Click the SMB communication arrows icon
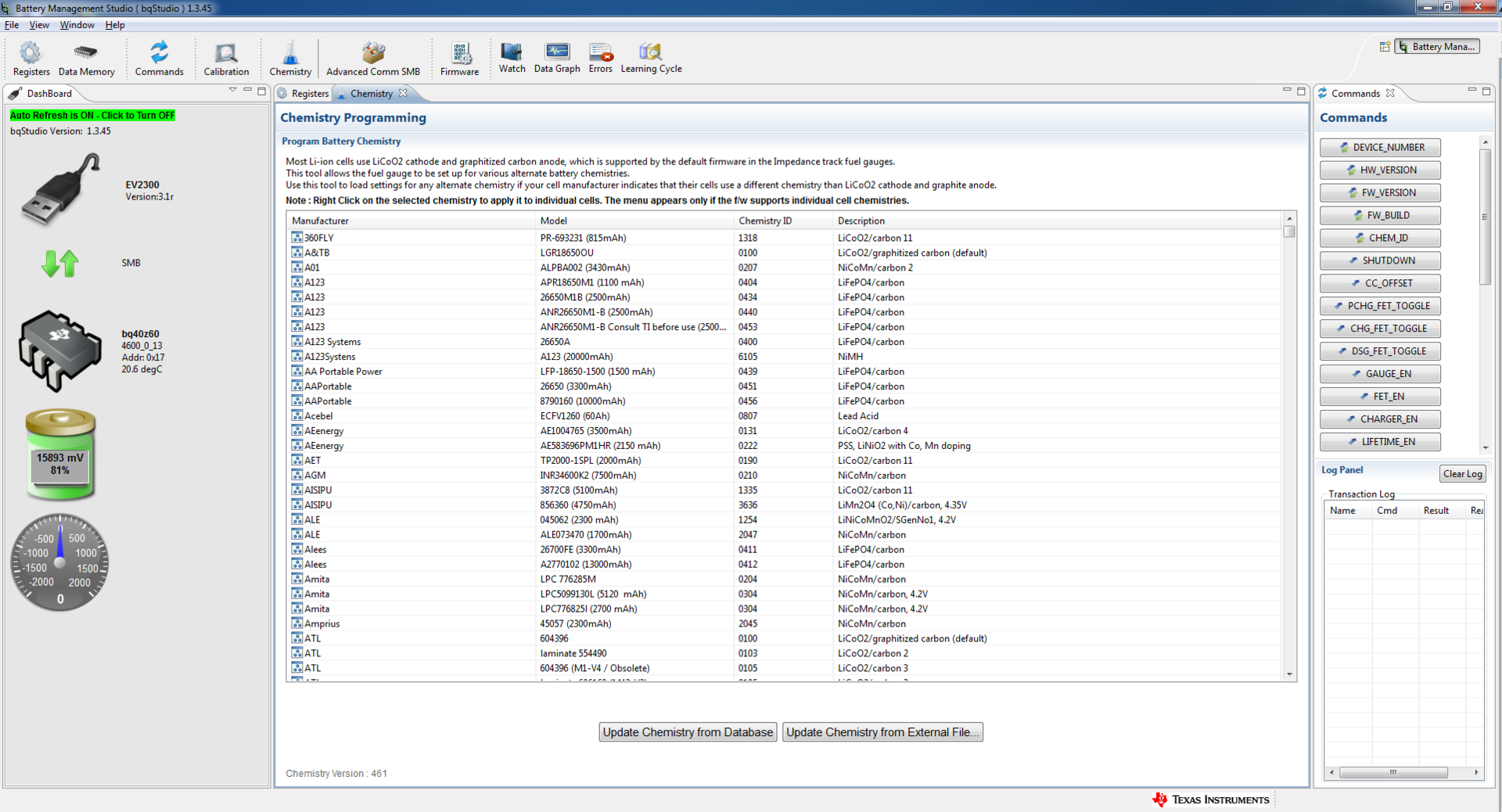 [x=60, y=264]
